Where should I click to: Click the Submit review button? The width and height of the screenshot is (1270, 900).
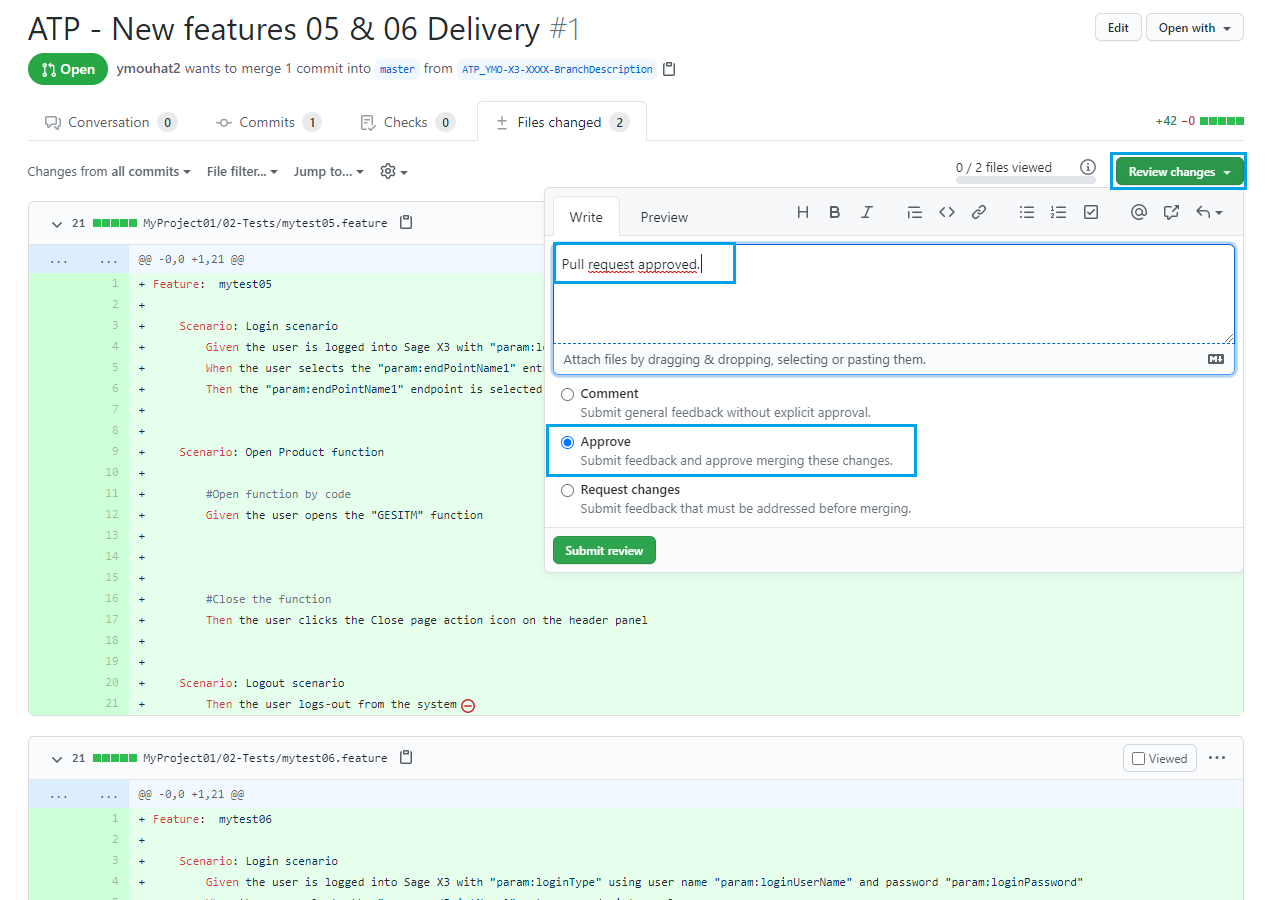click(x=604, y=551)
